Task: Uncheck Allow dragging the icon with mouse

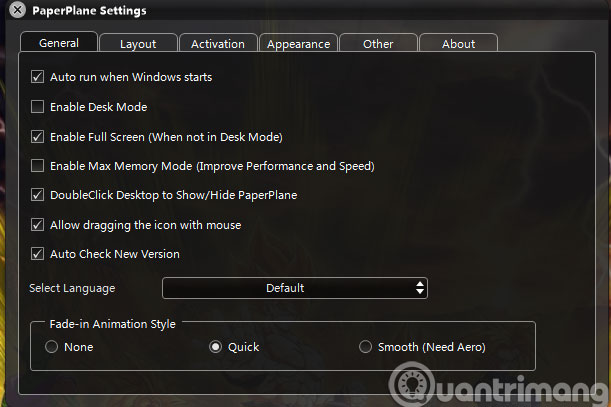Action: pos(37,225)
